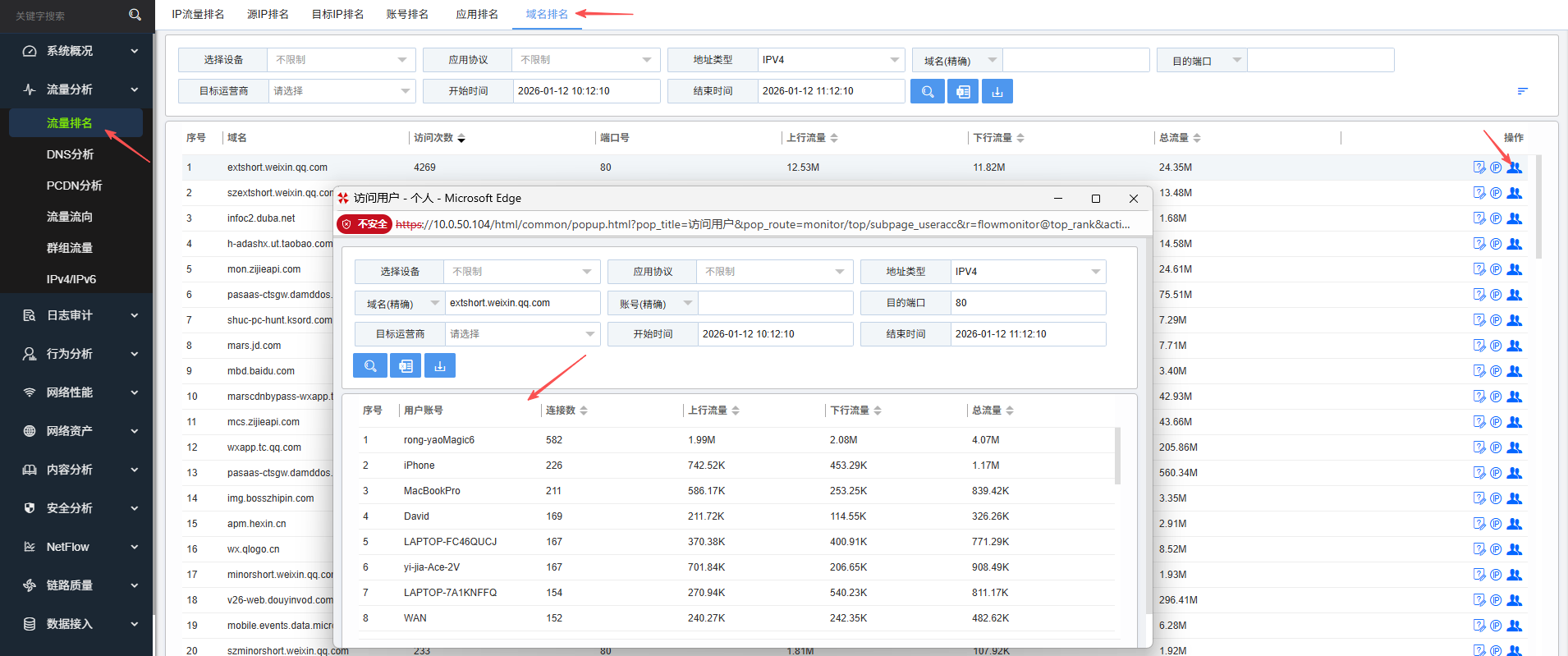Switch to the 应用排名 tab
This screenshot has width=1568, height=656.
click(477, 14)
